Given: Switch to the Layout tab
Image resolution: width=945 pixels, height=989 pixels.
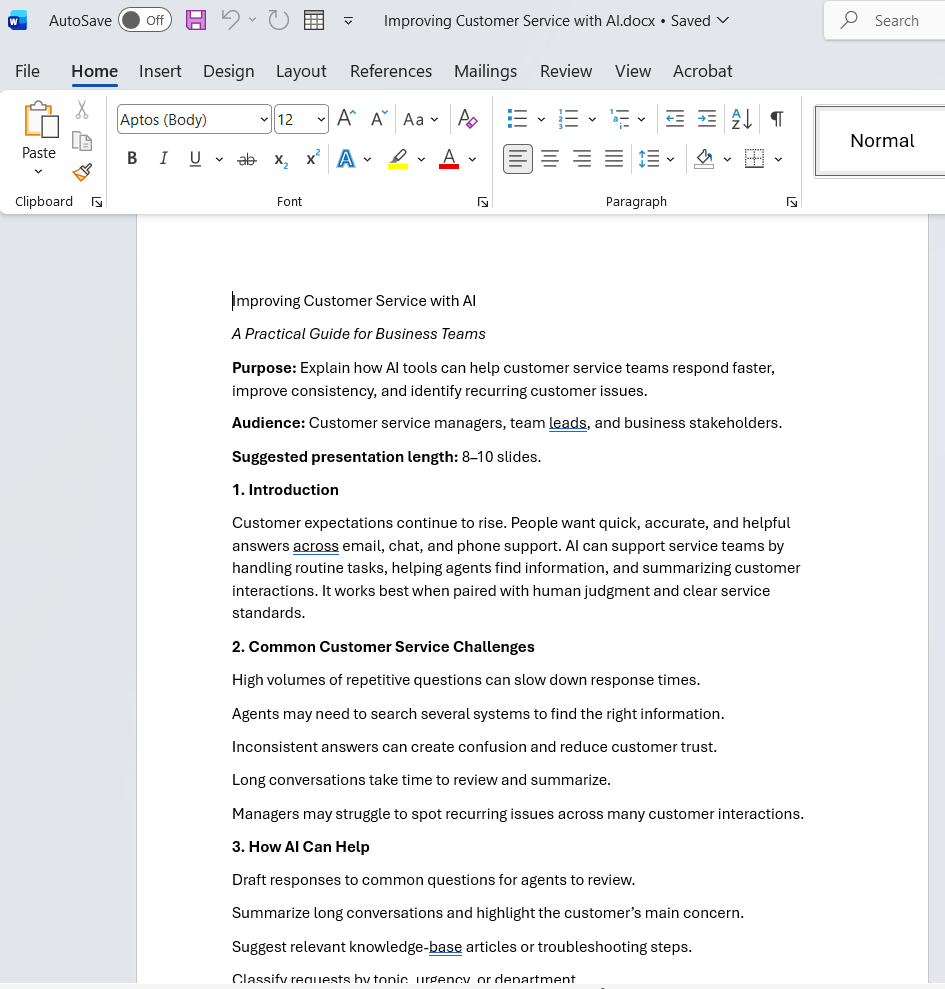Looking at the screenshot, I should coord(301,71).
